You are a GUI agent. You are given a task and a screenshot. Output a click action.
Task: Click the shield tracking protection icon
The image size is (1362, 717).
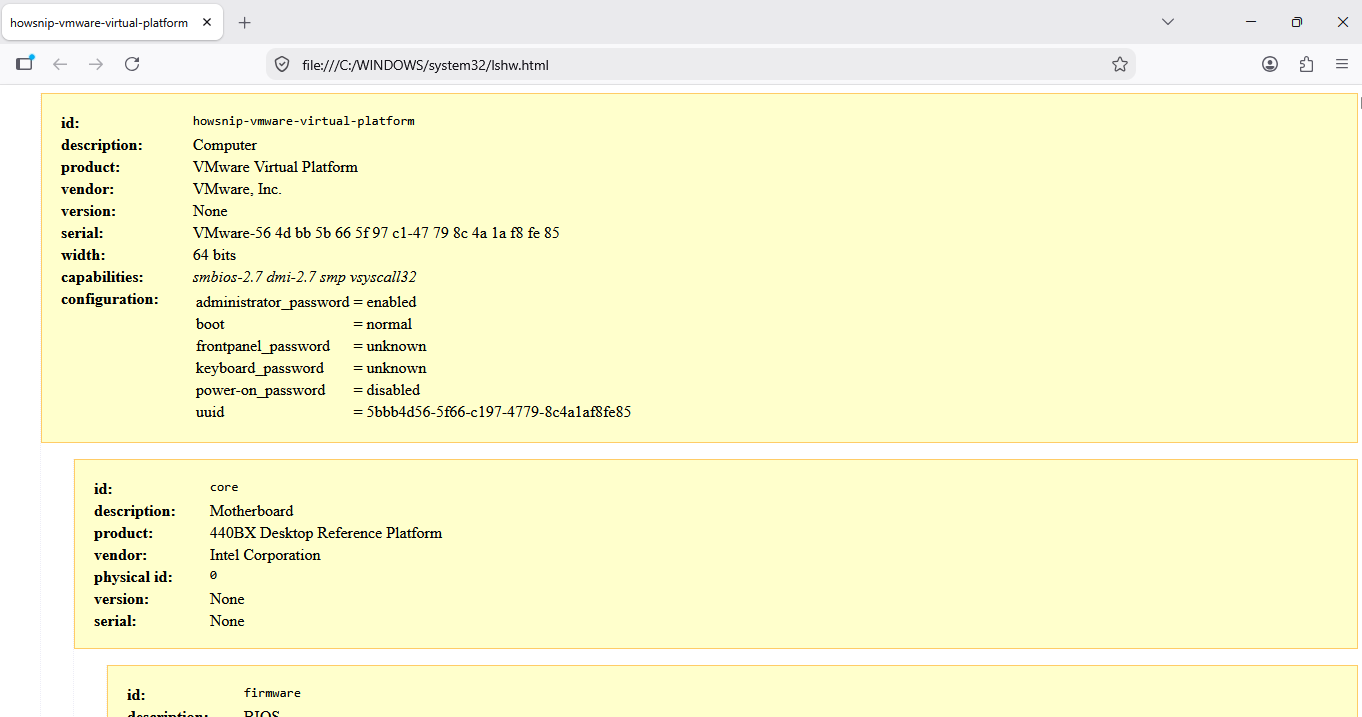(x=283, y=65)
